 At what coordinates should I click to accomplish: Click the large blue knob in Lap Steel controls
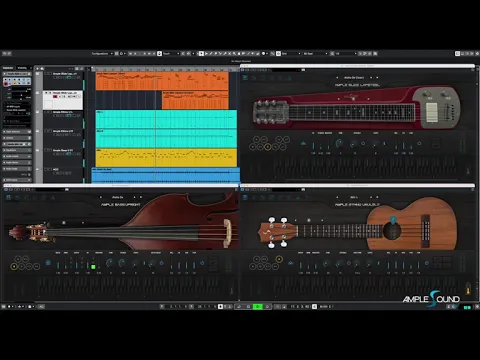tap(339, 143)
